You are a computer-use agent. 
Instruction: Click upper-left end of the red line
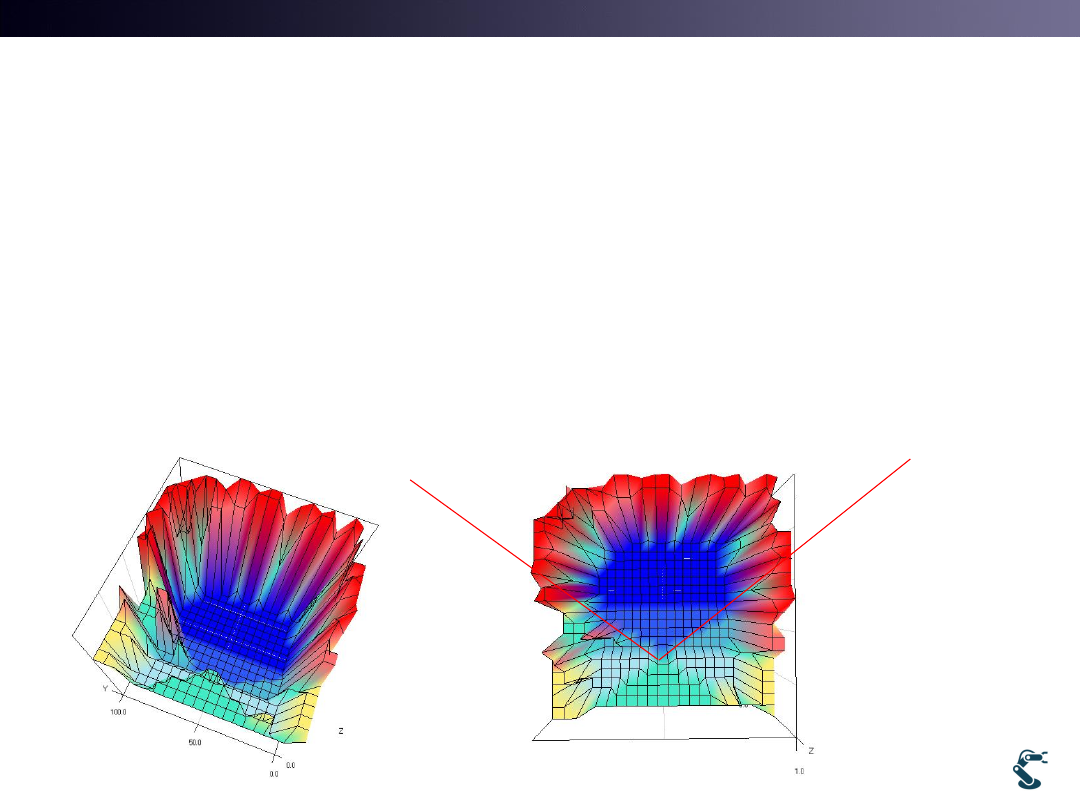coord(412,482)
